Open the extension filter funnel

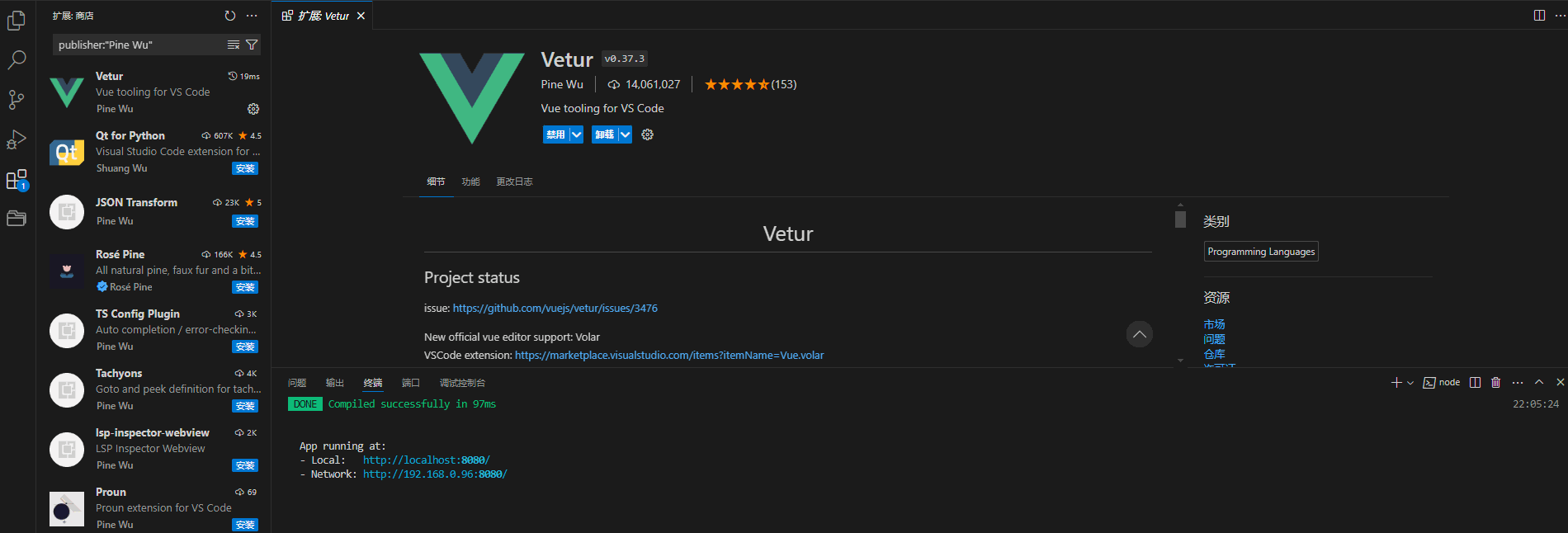(x=252, y=45)
